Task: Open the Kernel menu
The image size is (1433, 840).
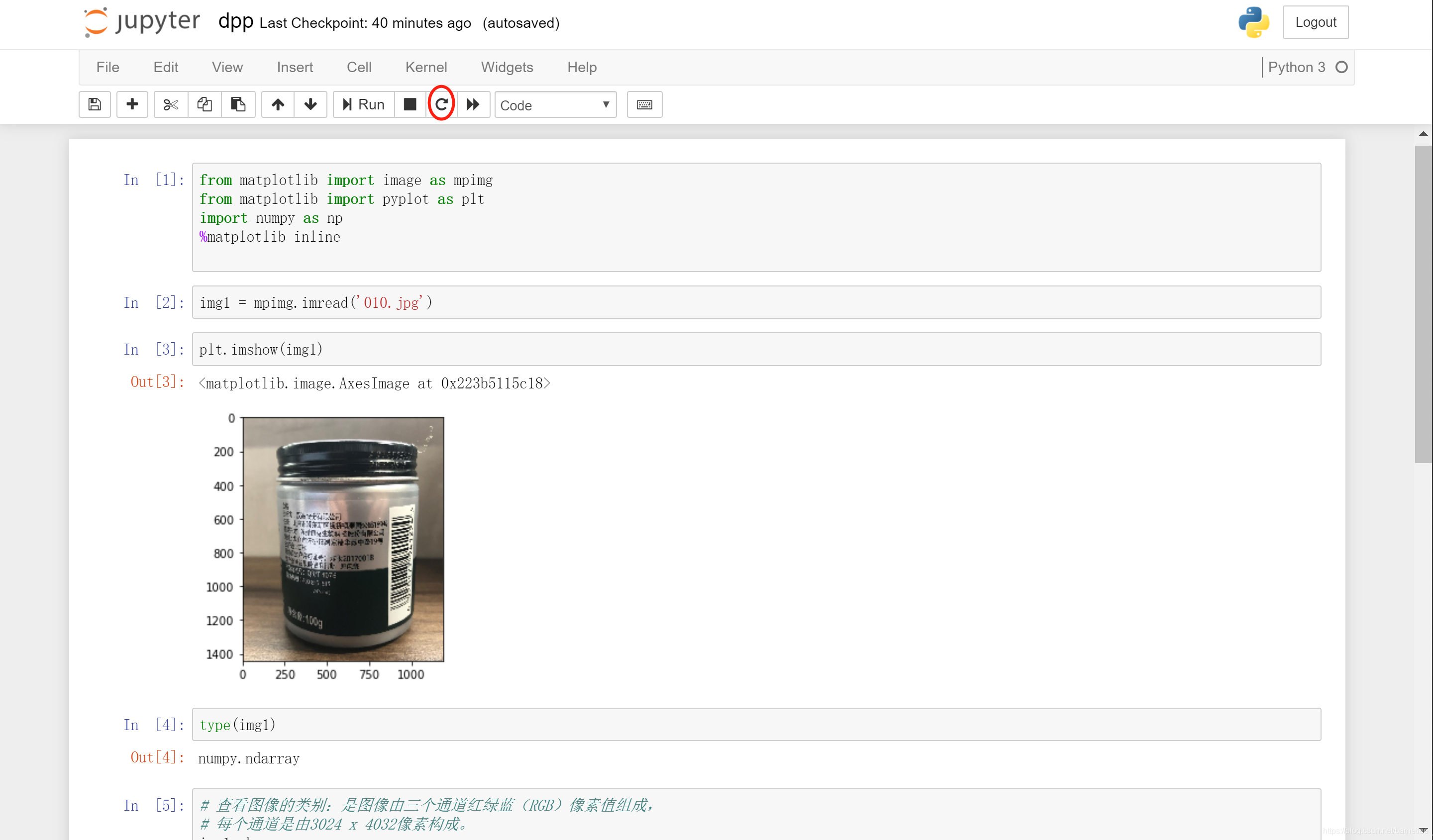Action: point(426,67)
